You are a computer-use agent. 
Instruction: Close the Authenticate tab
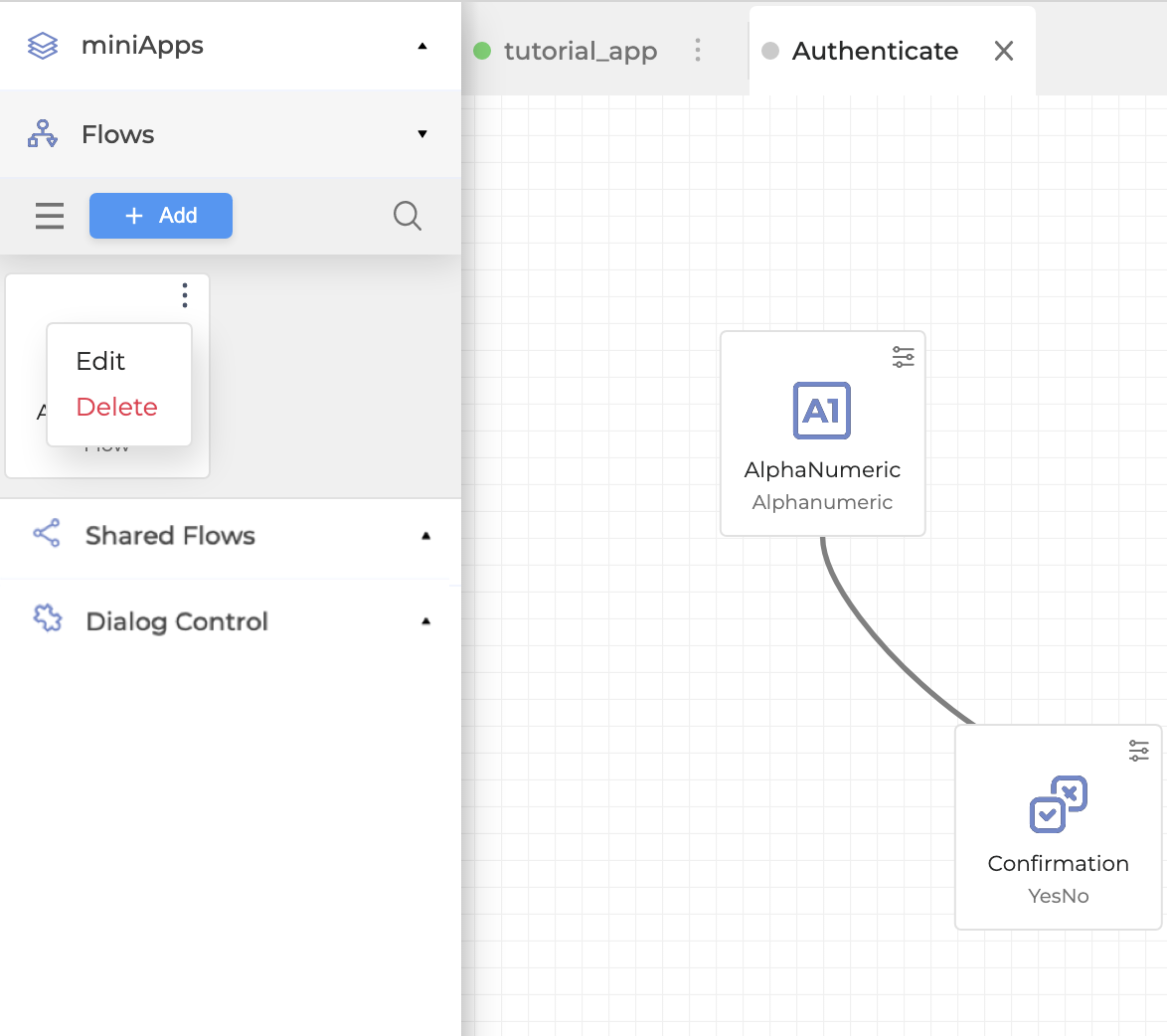click(1004, 51)
